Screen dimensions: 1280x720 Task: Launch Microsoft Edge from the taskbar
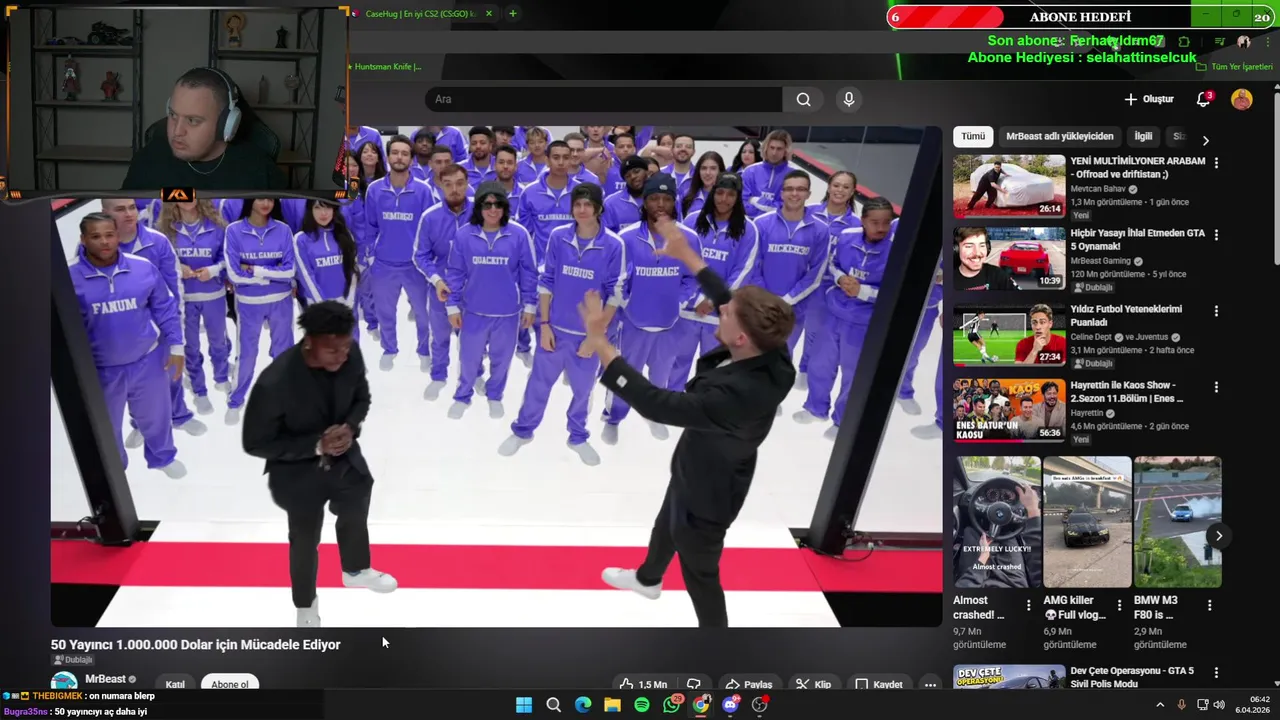[x=583, y=705]
